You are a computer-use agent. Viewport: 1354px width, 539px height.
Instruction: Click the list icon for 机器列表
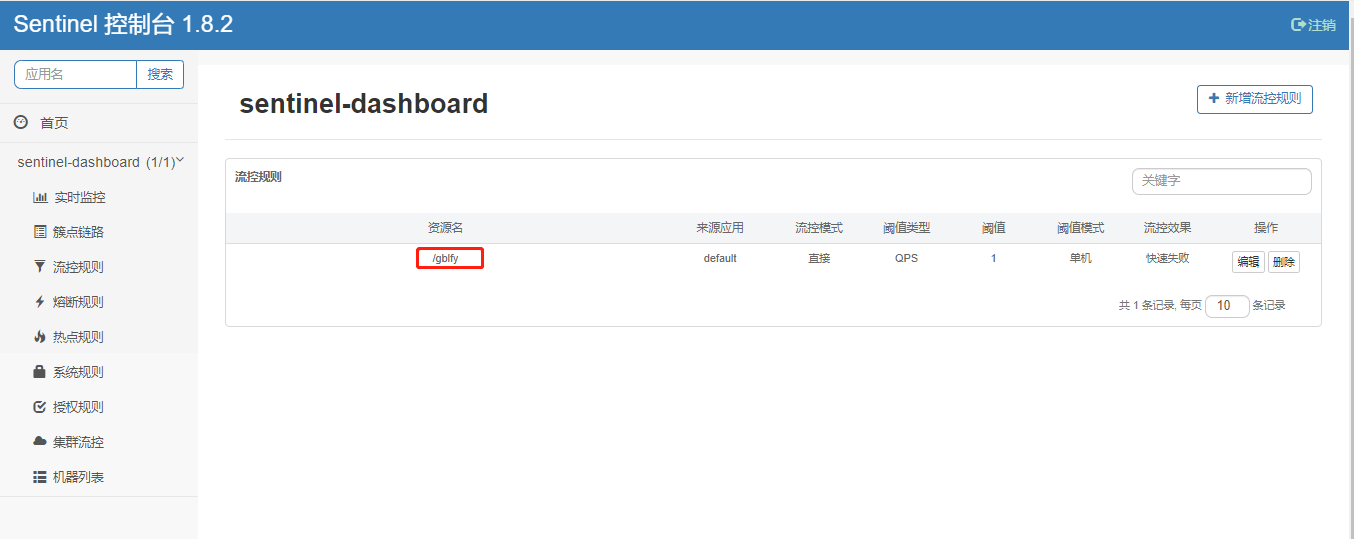40,477
